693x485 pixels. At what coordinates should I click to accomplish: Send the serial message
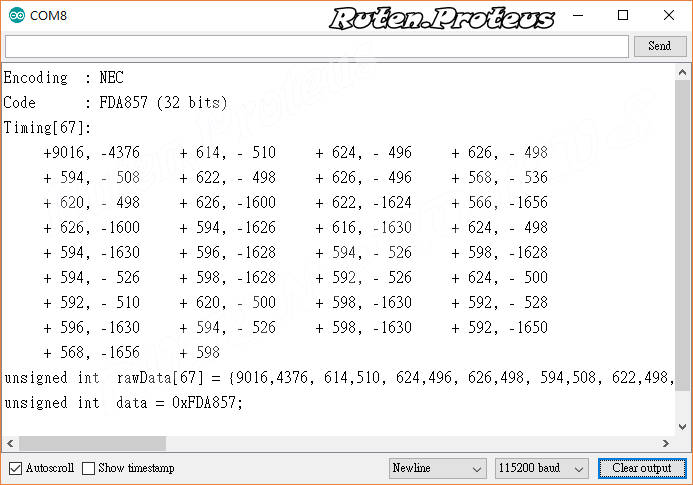point(660,46)
